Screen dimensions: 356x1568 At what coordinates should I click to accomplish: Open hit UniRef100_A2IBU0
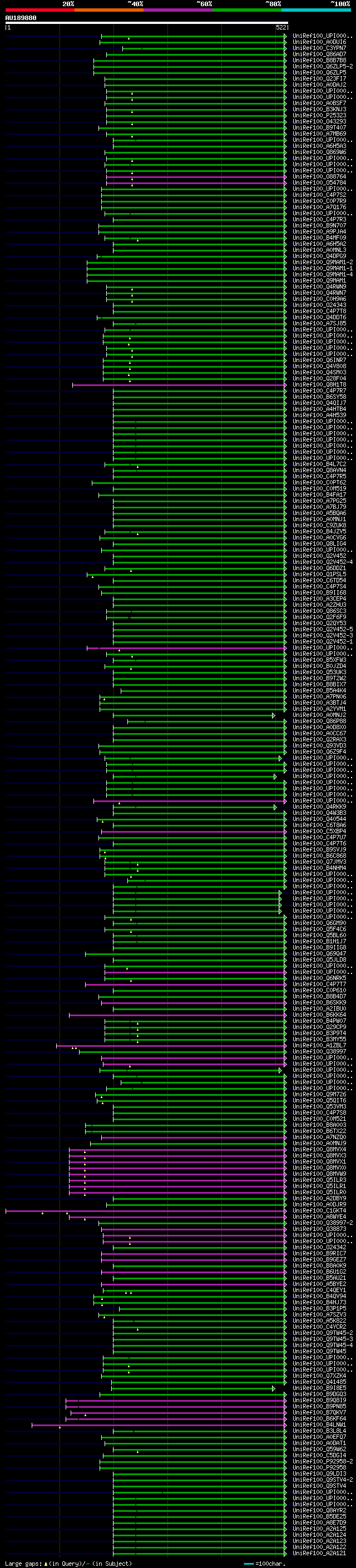(x=319, y=1008)
